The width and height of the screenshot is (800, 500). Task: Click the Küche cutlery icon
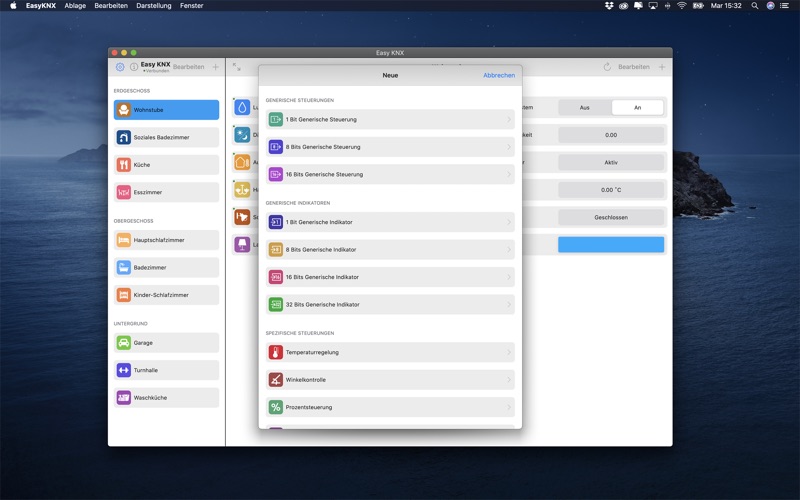[x=123, y=165]
